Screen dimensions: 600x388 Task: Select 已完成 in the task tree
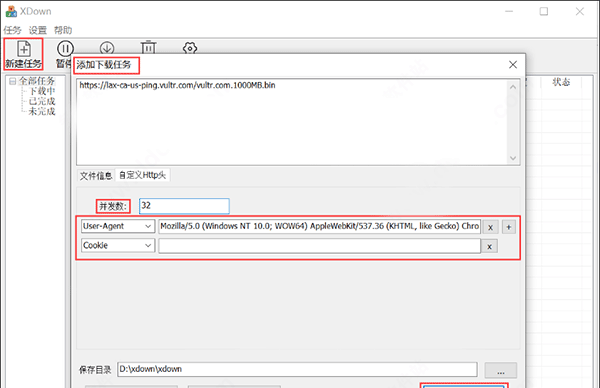point(42,101)
